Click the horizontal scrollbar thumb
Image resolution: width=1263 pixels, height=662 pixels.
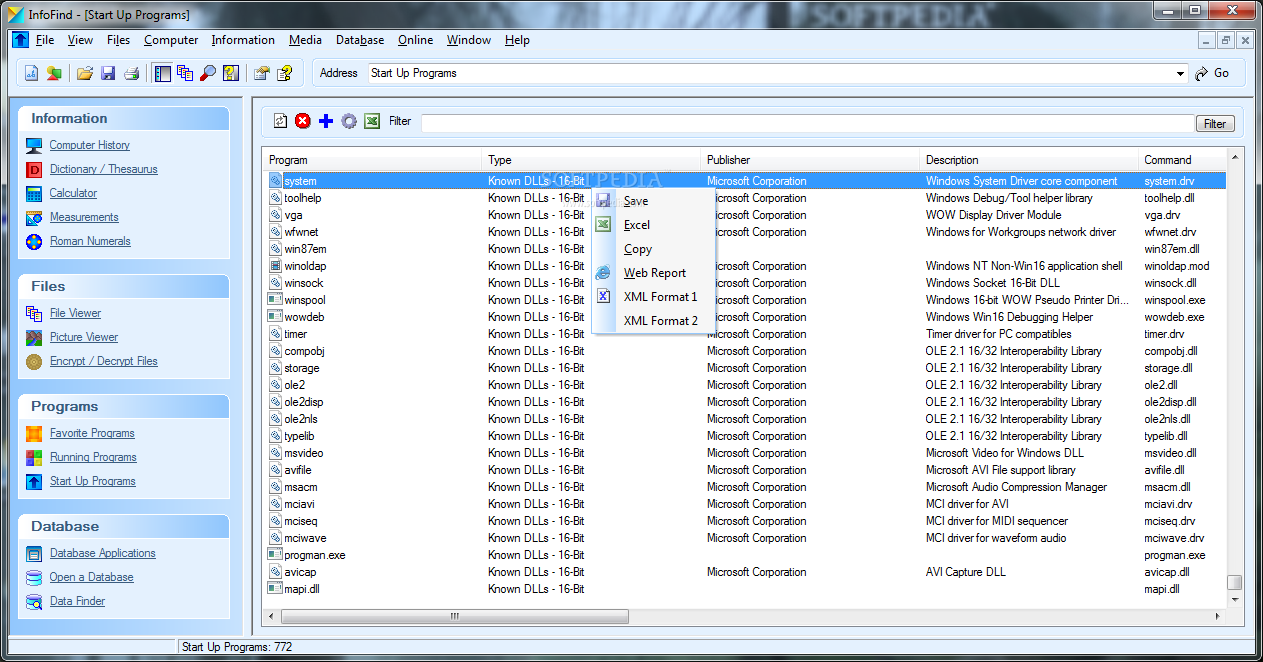click(x=454, y=616)
